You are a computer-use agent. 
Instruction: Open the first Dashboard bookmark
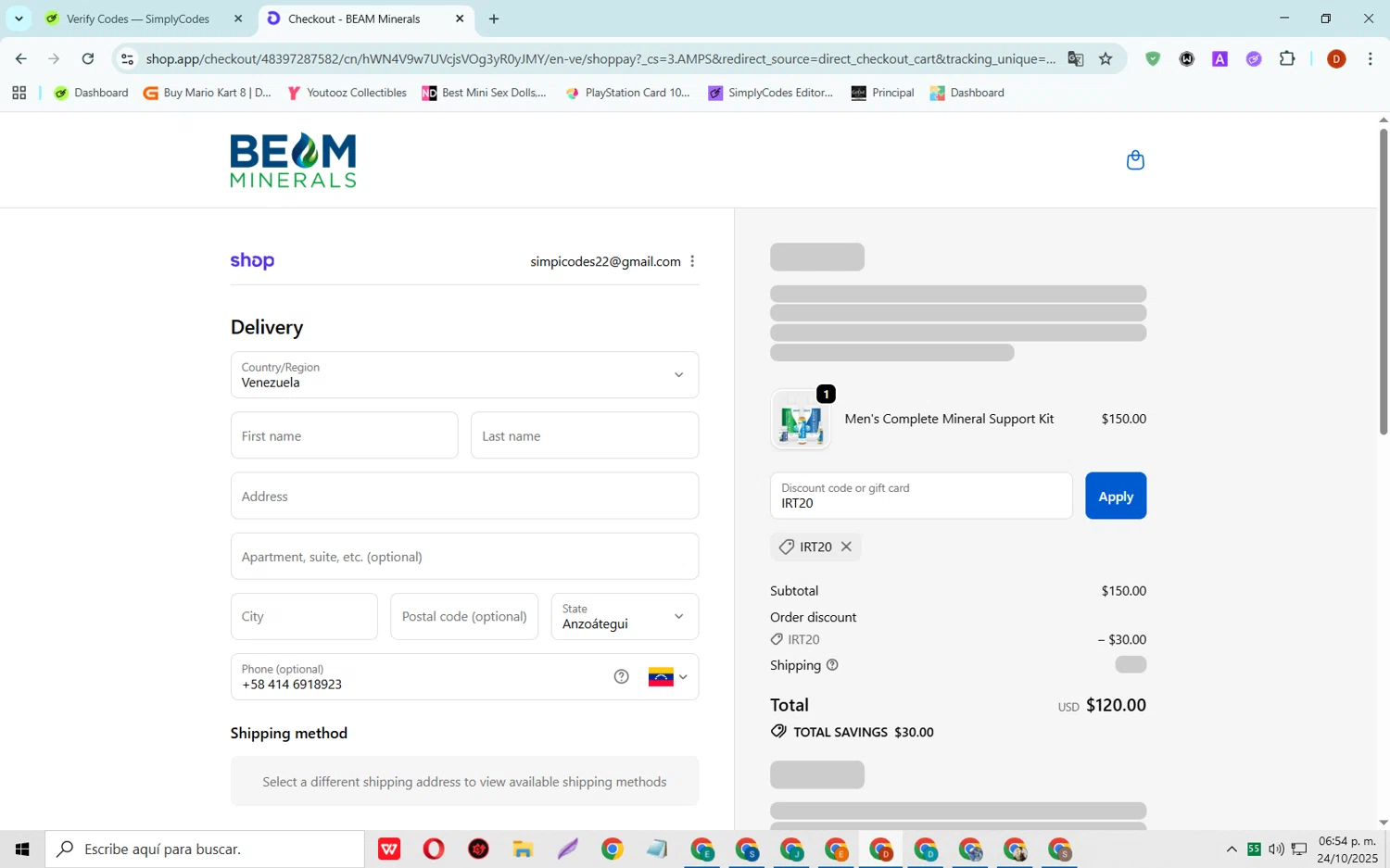coord(91,93)
